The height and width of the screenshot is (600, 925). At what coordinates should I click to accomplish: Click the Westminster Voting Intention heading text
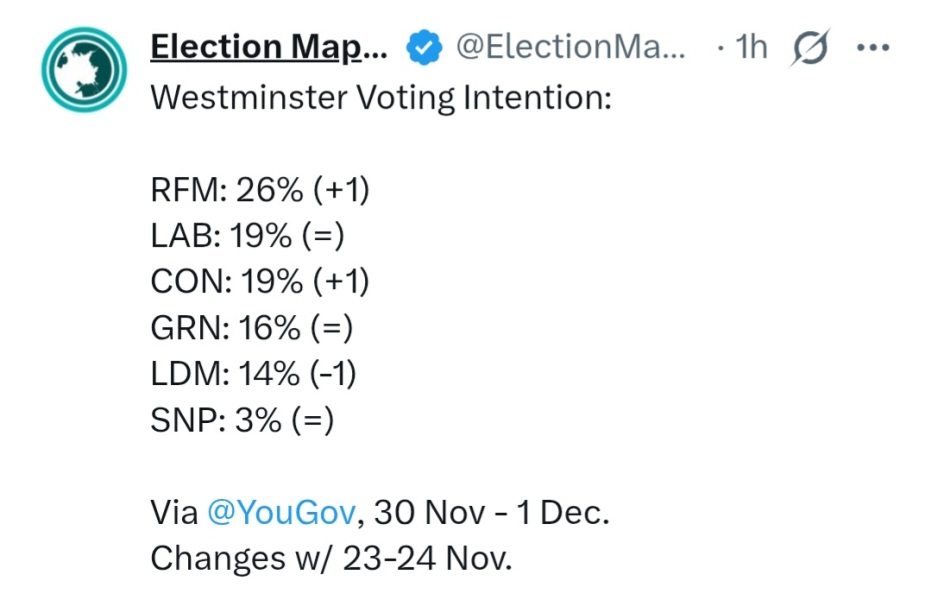click(380, 99)
